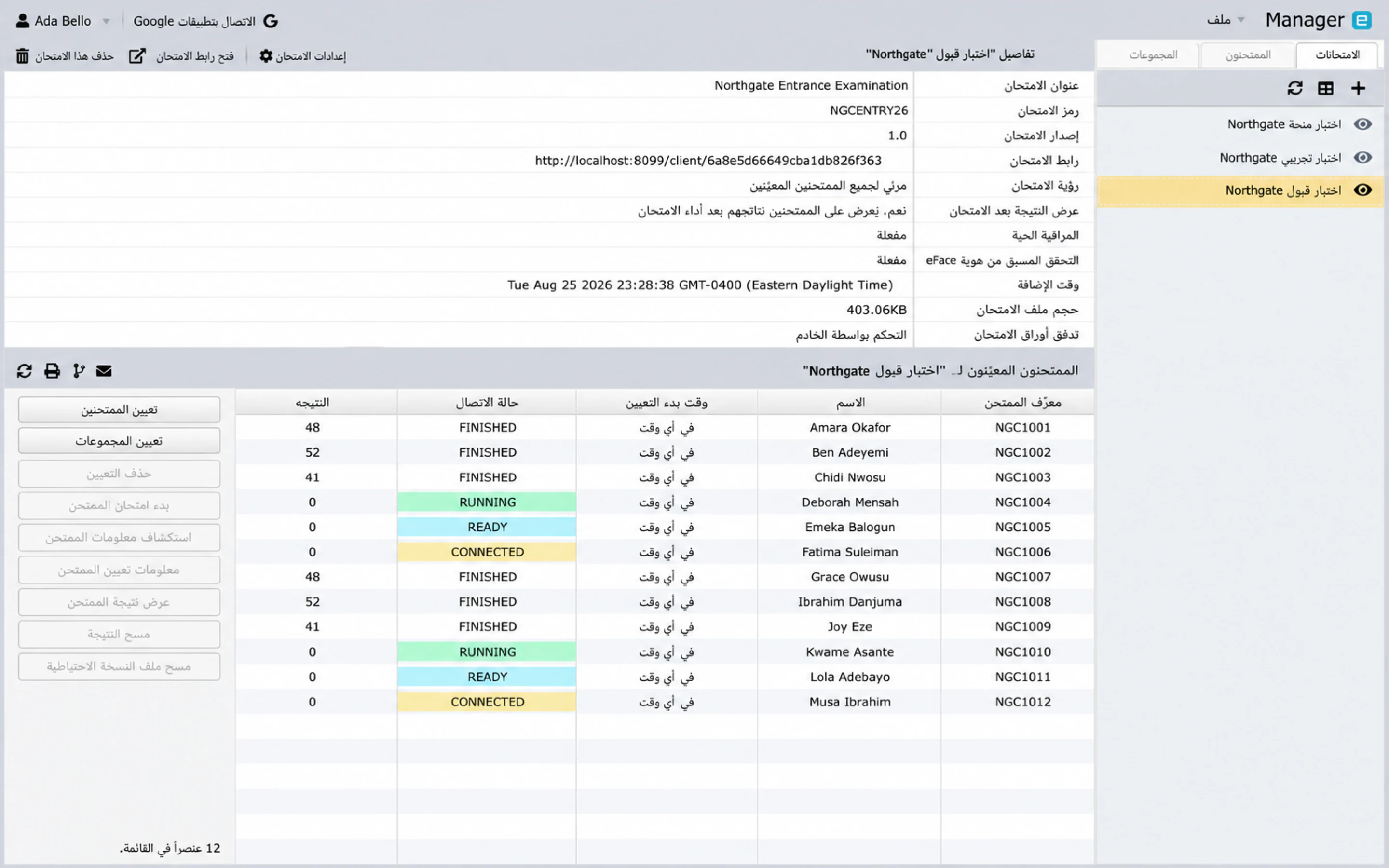The width and height of the screenshot is (1389, 868).
Task: Open the exams table grid view icon
Action: [x=1325, y=88]
